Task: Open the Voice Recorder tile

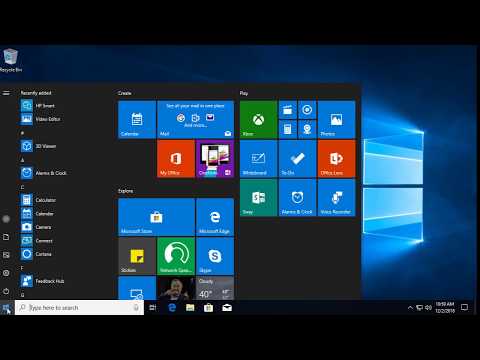Action: (336, 197)
